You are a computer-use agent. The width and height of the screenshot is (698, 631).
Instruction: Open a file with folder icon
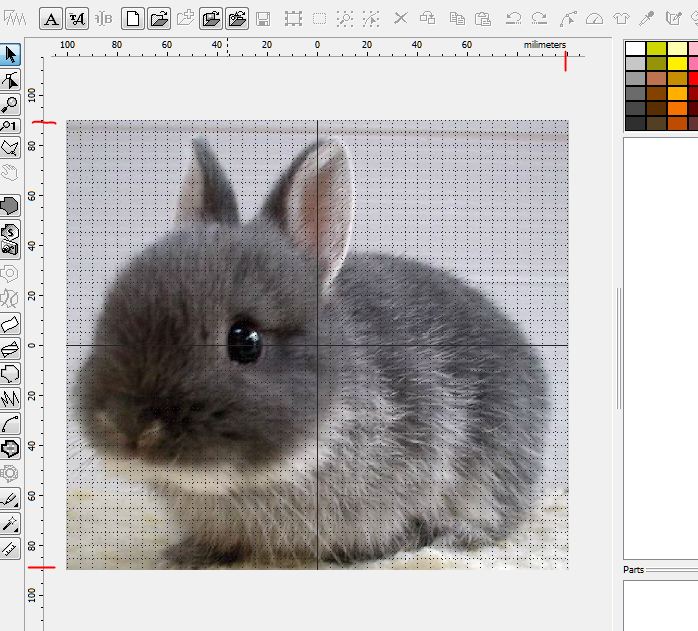(x=158, y=18)
